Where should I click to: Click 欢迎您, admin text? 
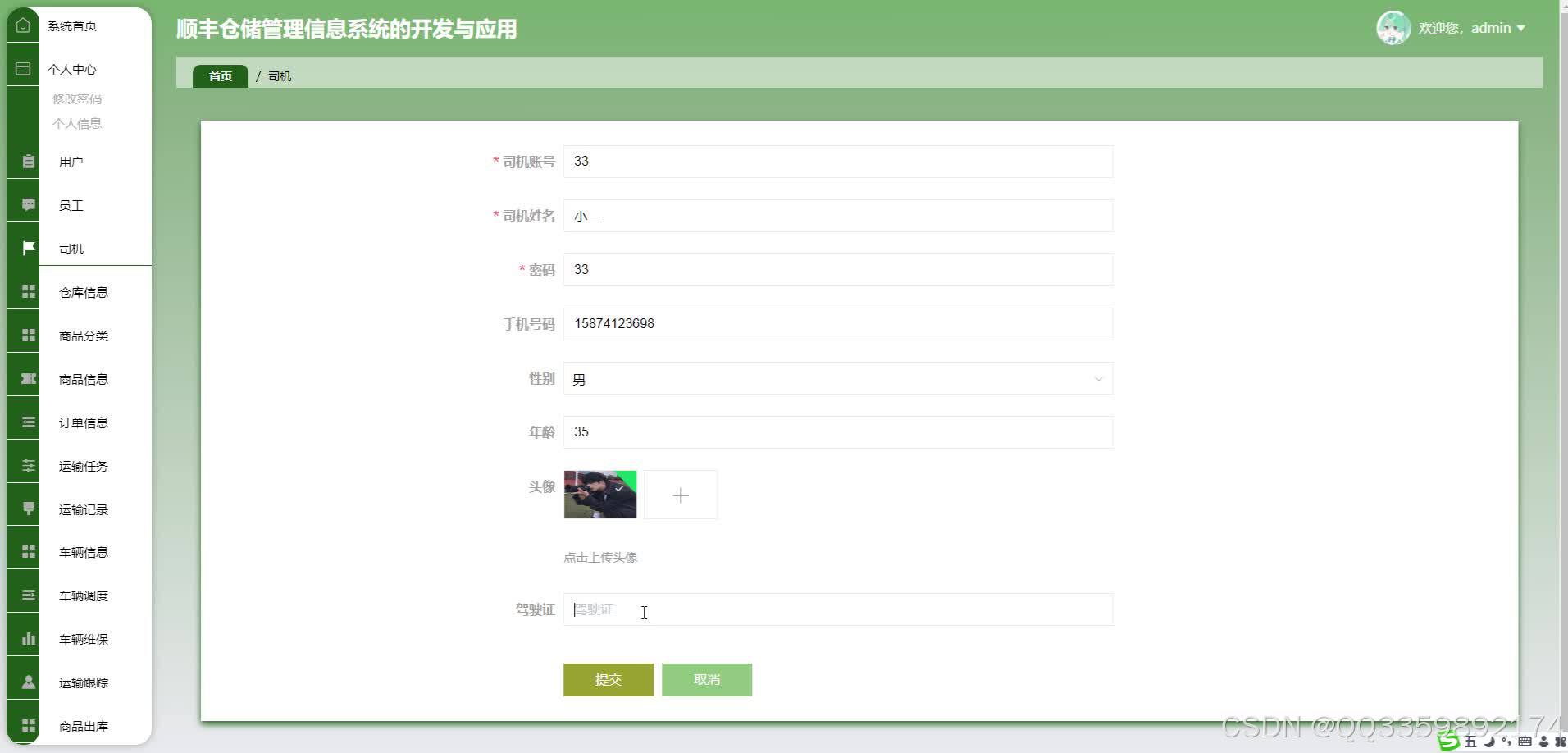tap(1465, 28)
